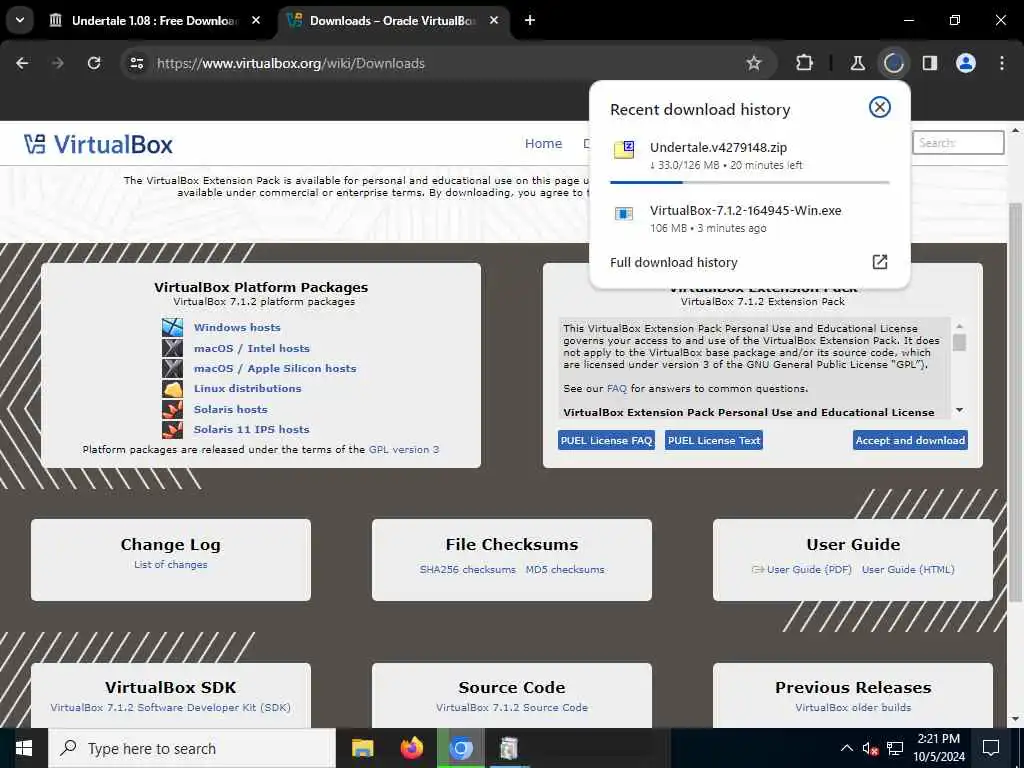
Task: Close the Recent download history popup
Action: (880, 107)
